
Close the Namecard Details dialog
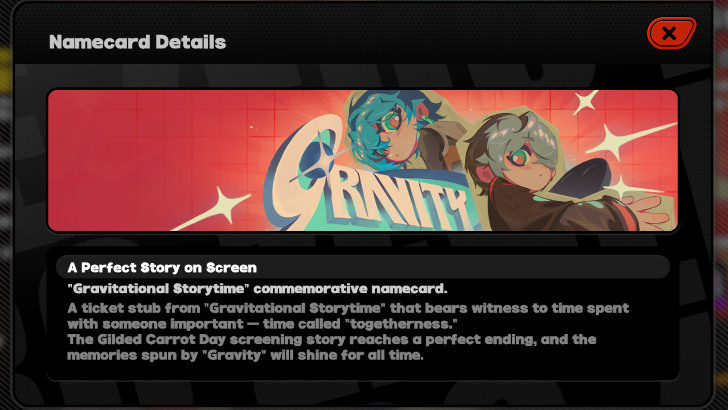[671, 33]
